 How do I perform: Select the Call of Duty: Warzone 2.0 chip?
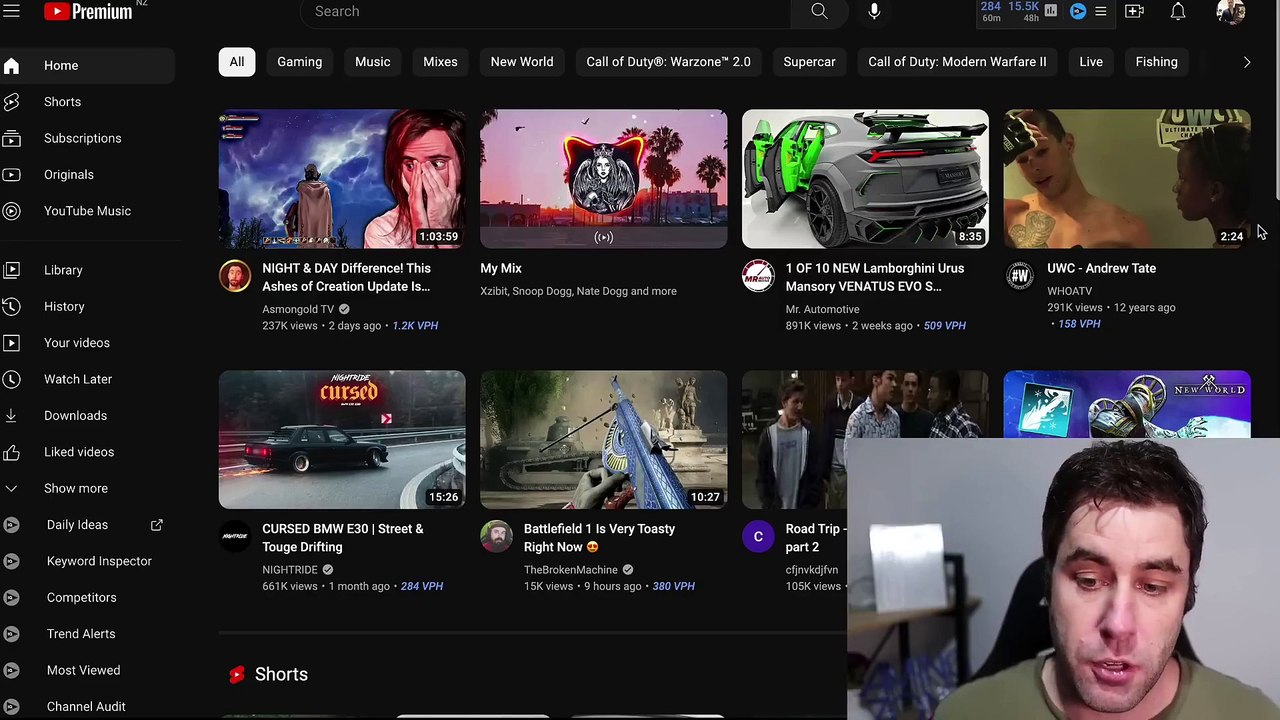[668, 62]
